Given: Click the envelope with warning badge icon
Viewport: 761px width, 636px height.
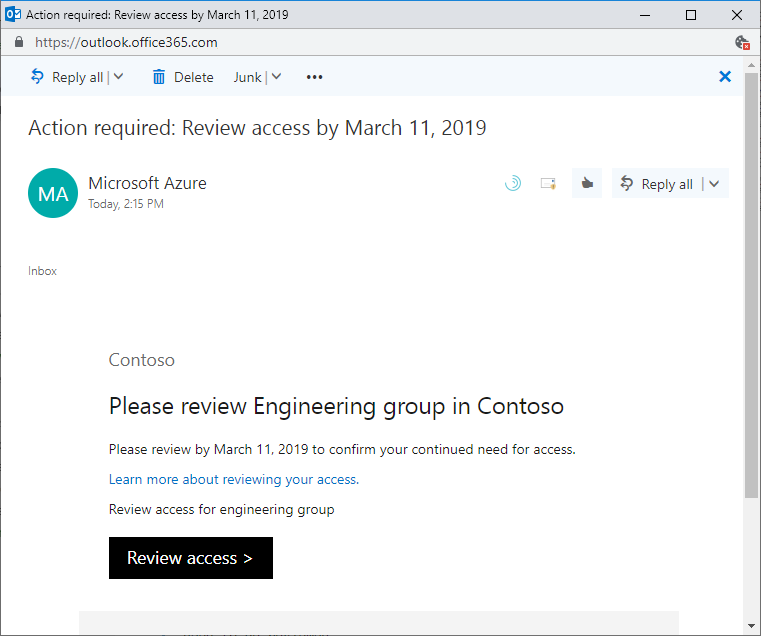Looking at the screenshot, I should click(x=547, y=183).
